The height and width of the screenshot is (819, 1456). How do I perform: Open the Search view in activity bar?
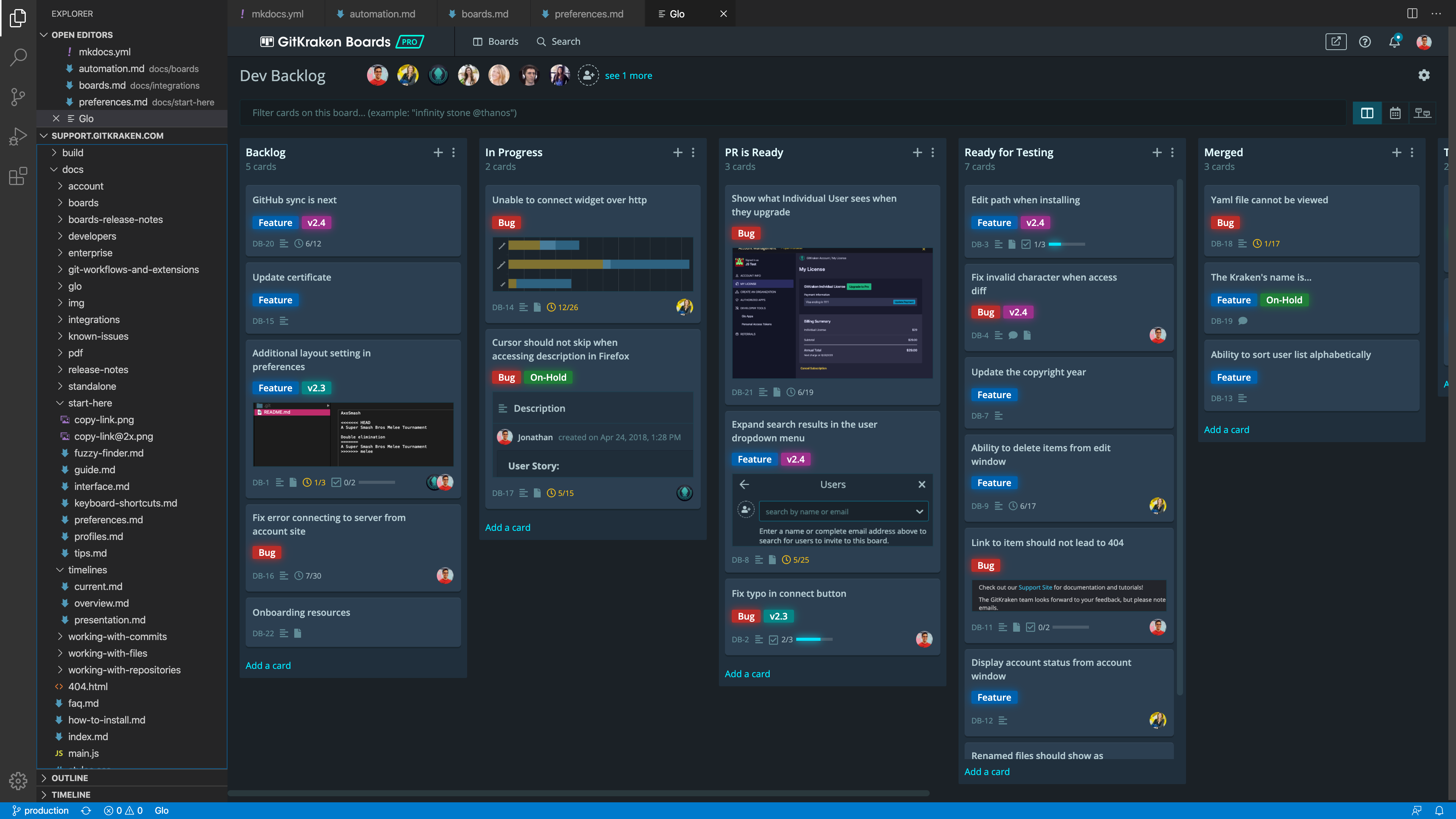(18, 56)
